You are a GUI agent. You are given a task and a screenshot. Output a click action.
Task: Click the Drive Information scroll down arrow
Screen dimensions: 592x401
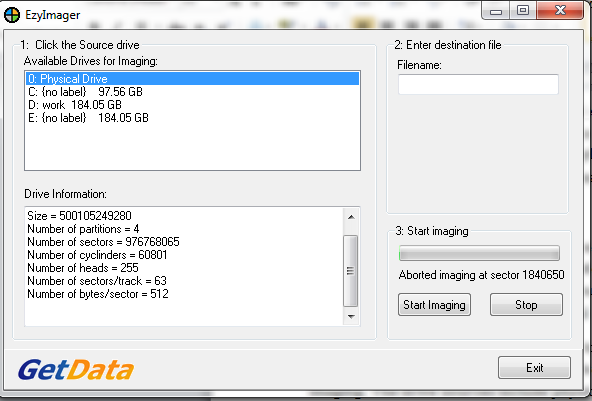(351, 316)
